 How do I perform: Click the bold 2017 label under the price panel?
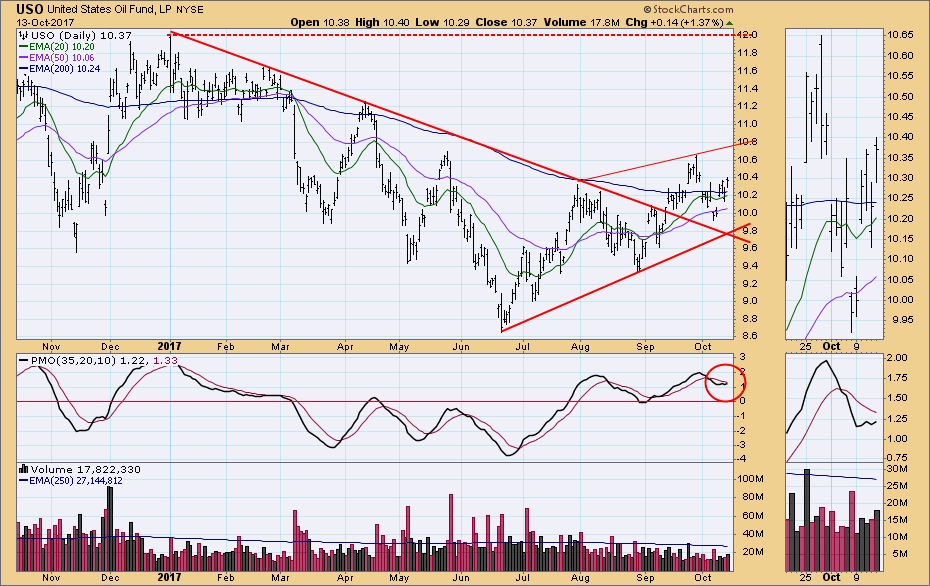170,346
